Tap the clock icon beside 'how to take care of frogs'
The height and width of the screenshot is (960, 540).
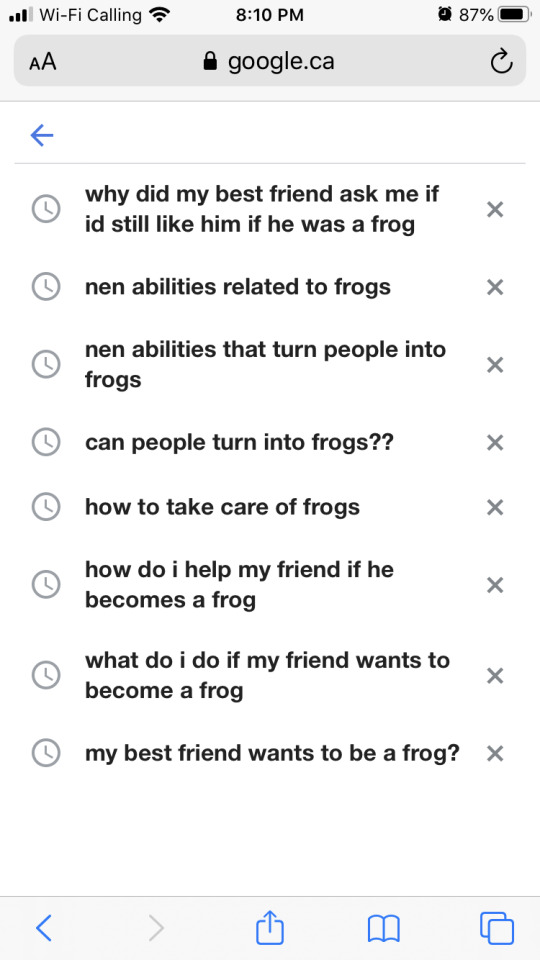coord(46,508)
